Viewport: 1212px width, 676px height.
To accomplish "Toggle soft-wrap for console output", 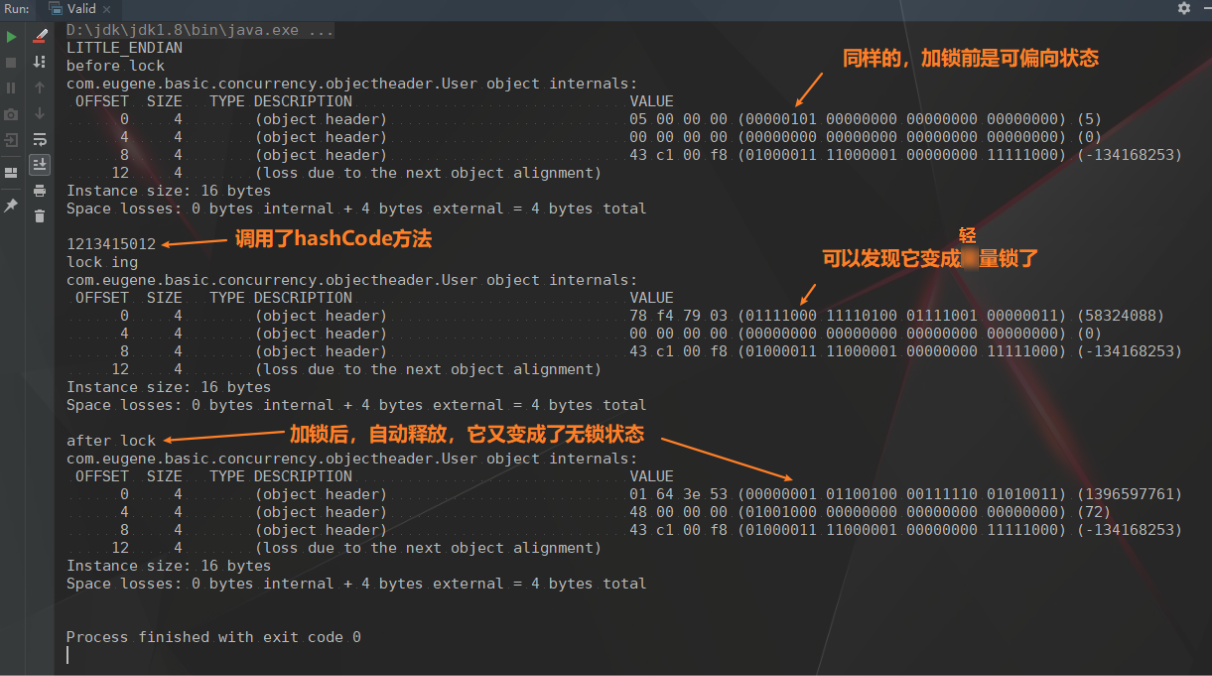I will click(x=40, y=139).
